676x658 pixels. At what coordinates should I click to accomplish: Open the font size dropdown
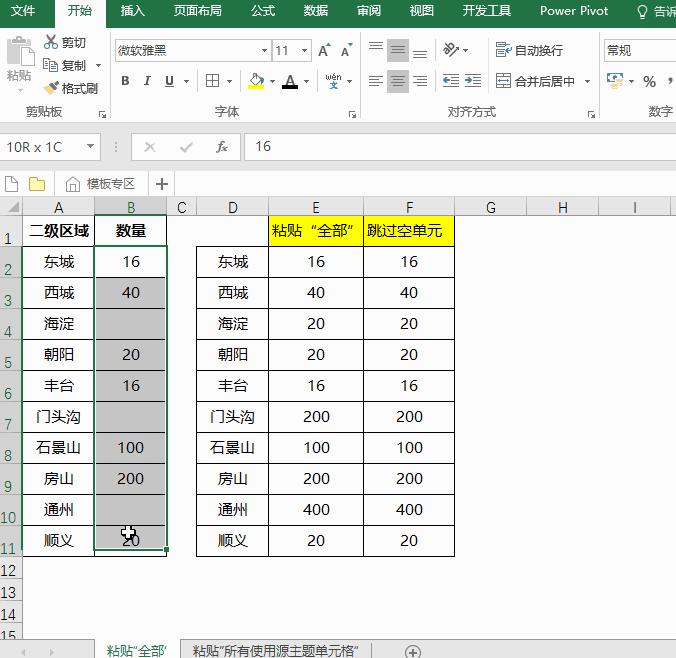304,50
